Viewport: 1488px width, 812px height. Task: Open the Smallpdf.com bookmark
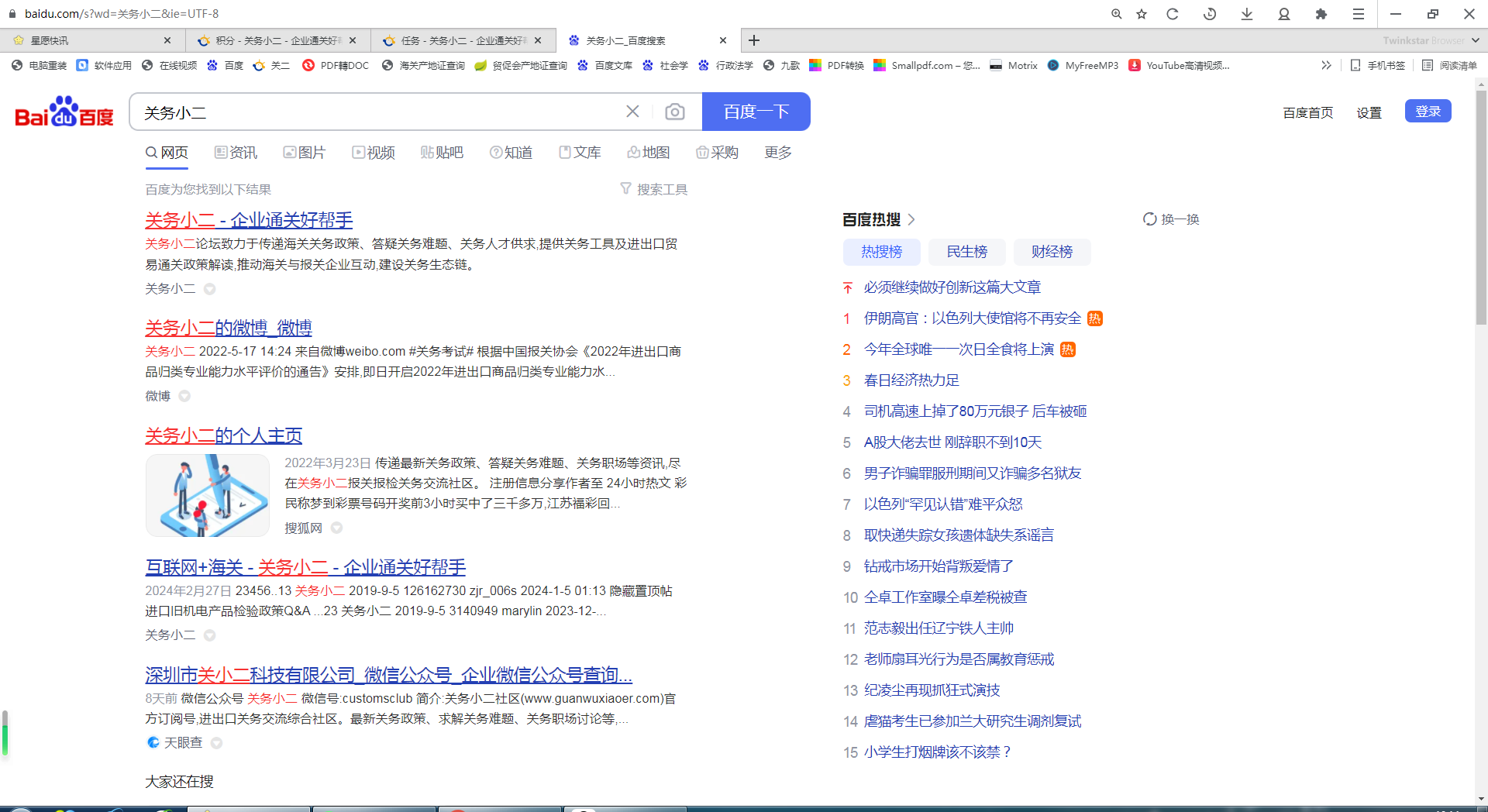click(x=927, y=66)
